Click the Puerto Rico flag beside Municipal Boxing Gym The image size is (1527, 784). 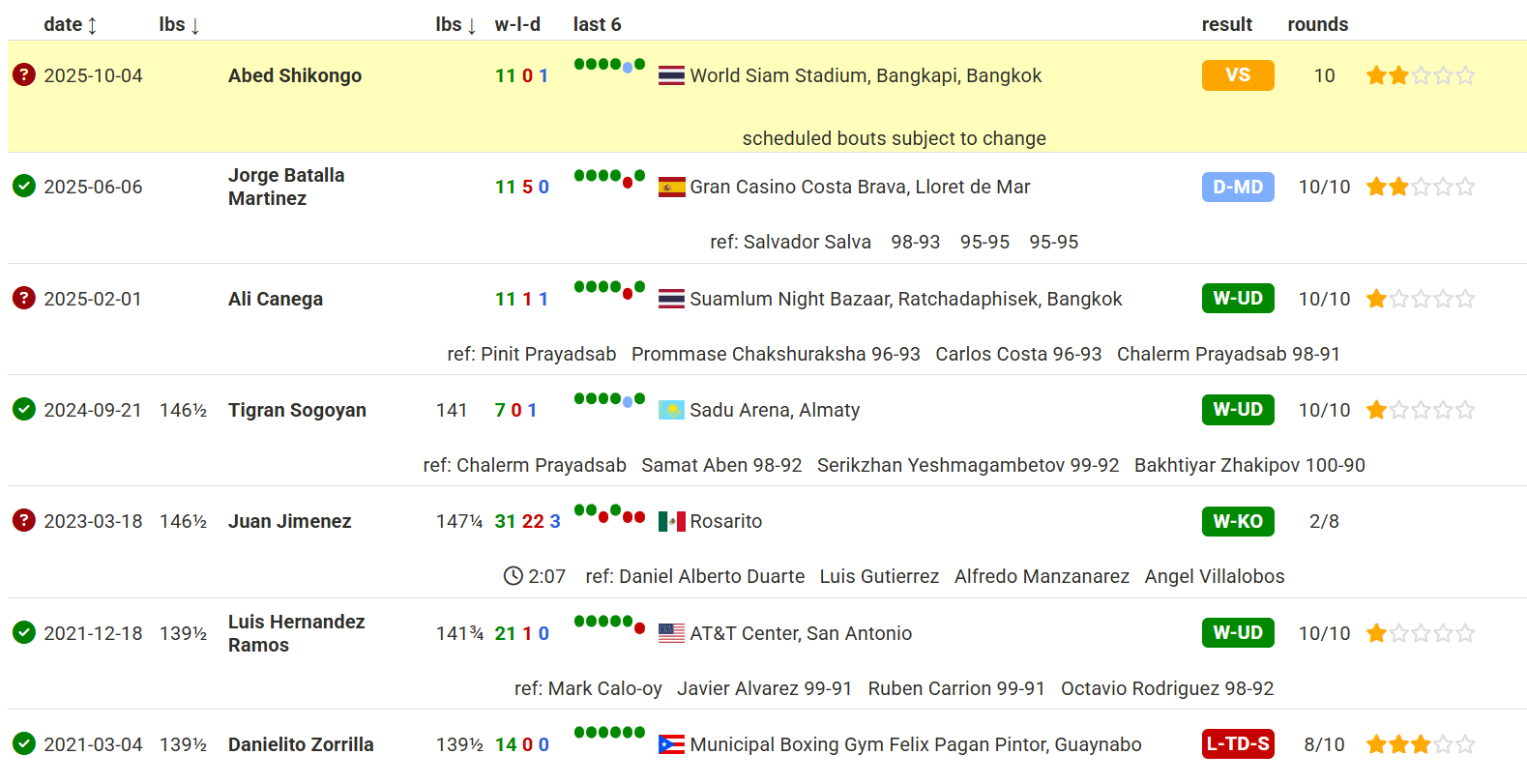coord(671,744)
